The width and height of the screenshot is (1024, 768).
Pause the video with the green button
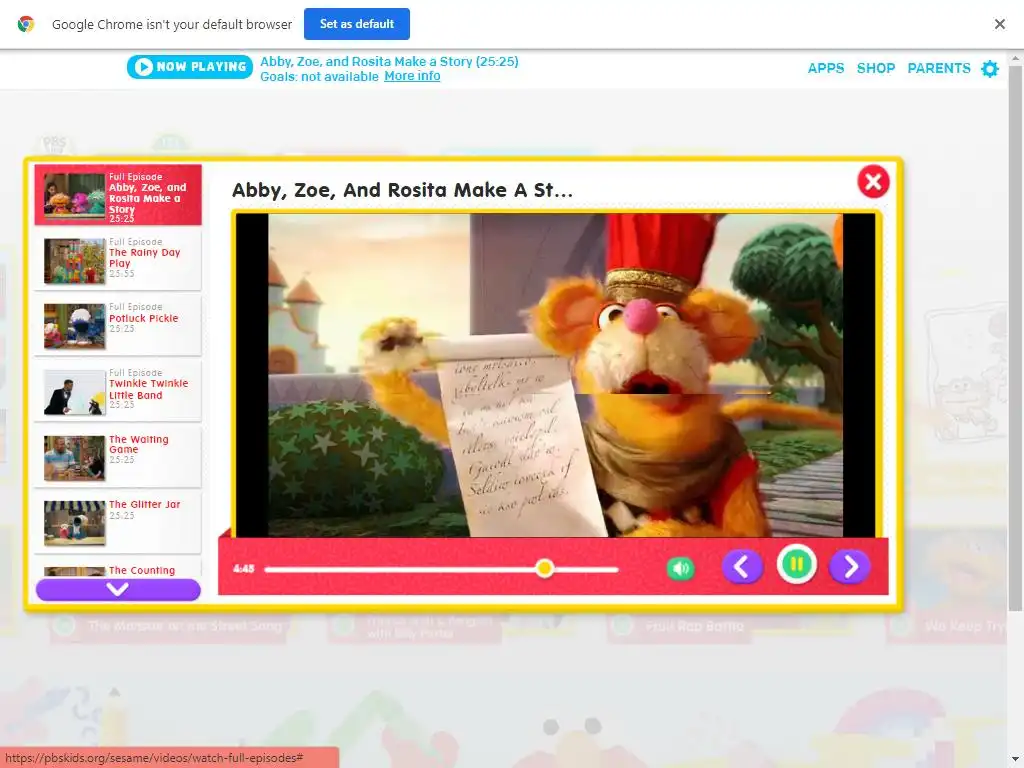click(x=796, y=564)
